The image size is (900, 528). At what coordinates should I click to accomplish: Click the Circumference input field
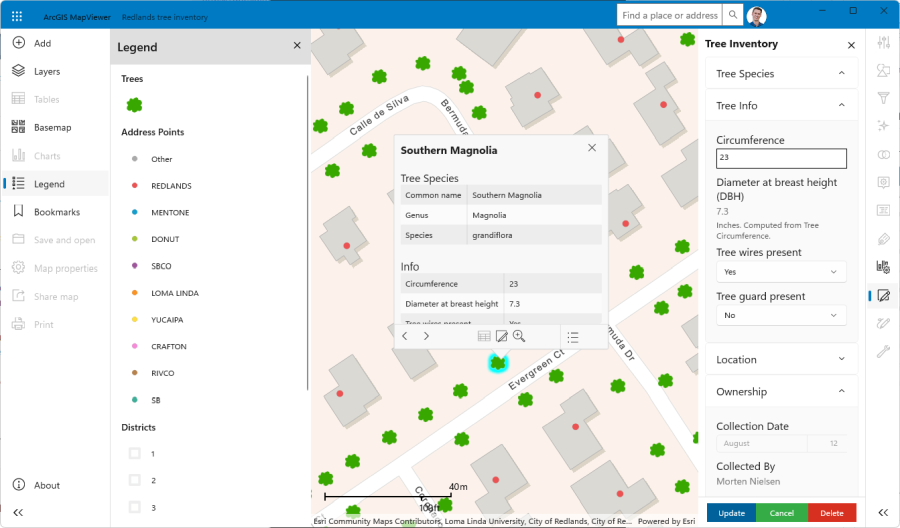[781, 158]
